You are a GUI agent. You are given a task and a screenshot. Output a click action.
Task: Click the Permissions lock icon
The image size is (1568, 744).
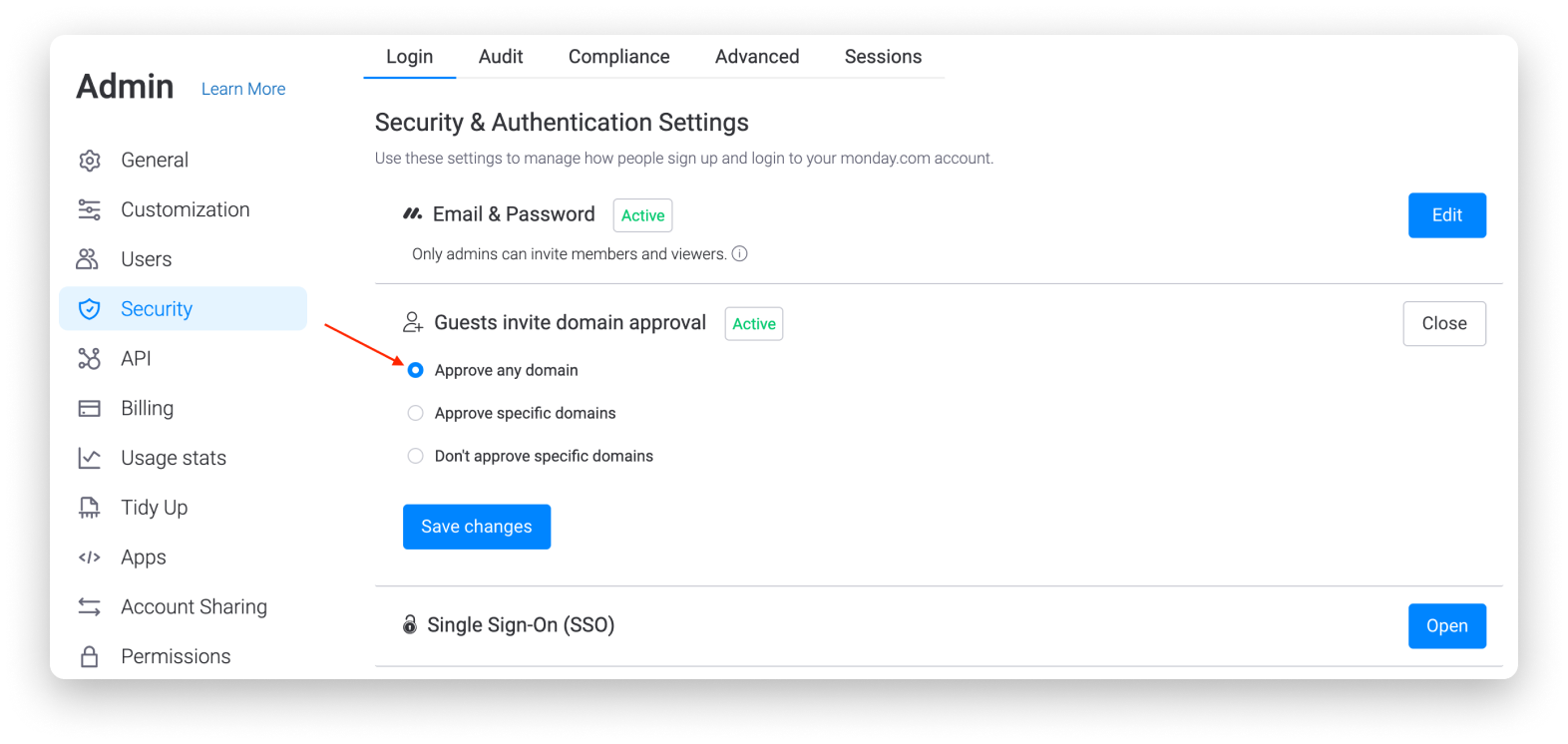pyautogui.click(x=90, y=656)
